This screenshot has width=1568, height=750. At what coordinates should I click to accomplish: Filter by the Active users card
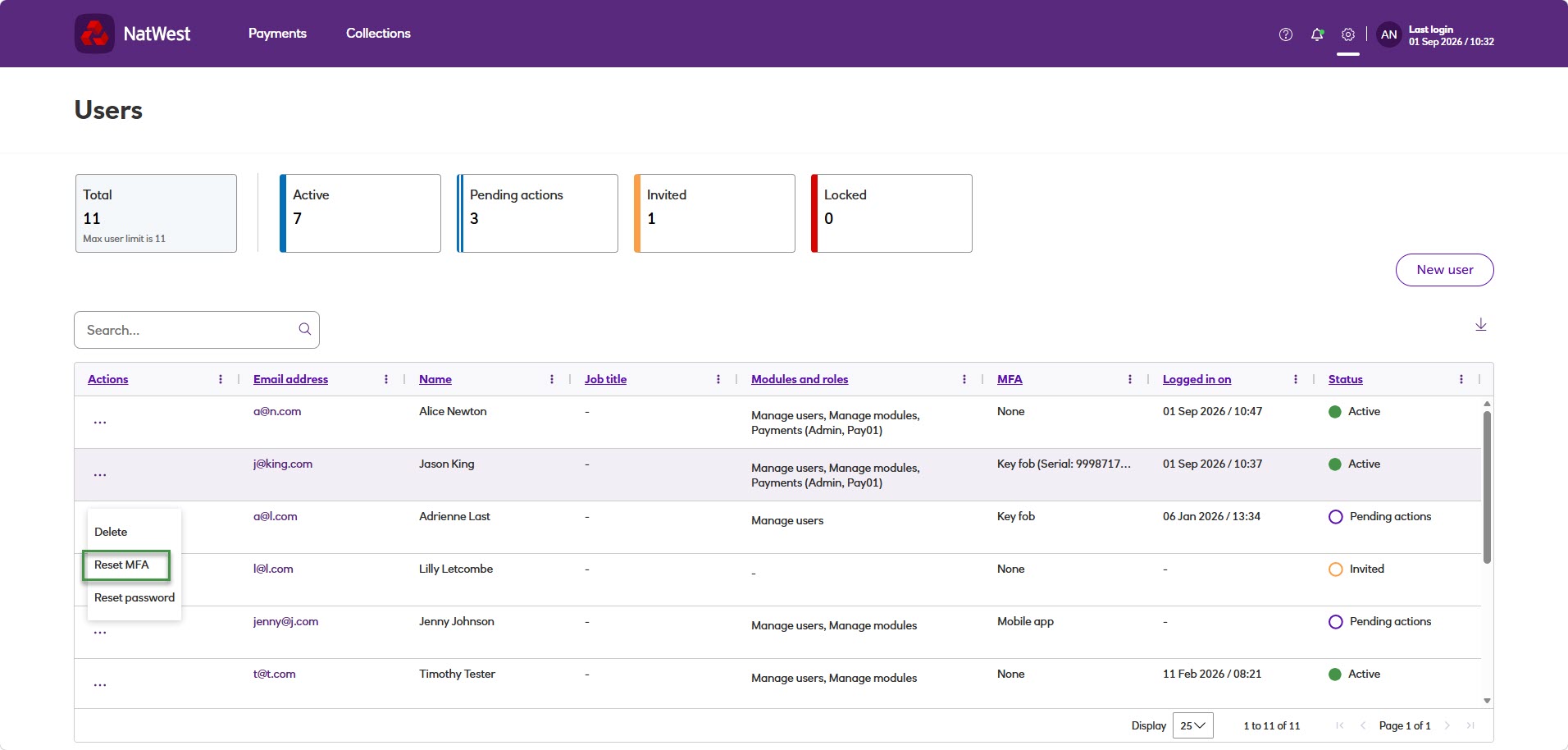click(360, 213)
